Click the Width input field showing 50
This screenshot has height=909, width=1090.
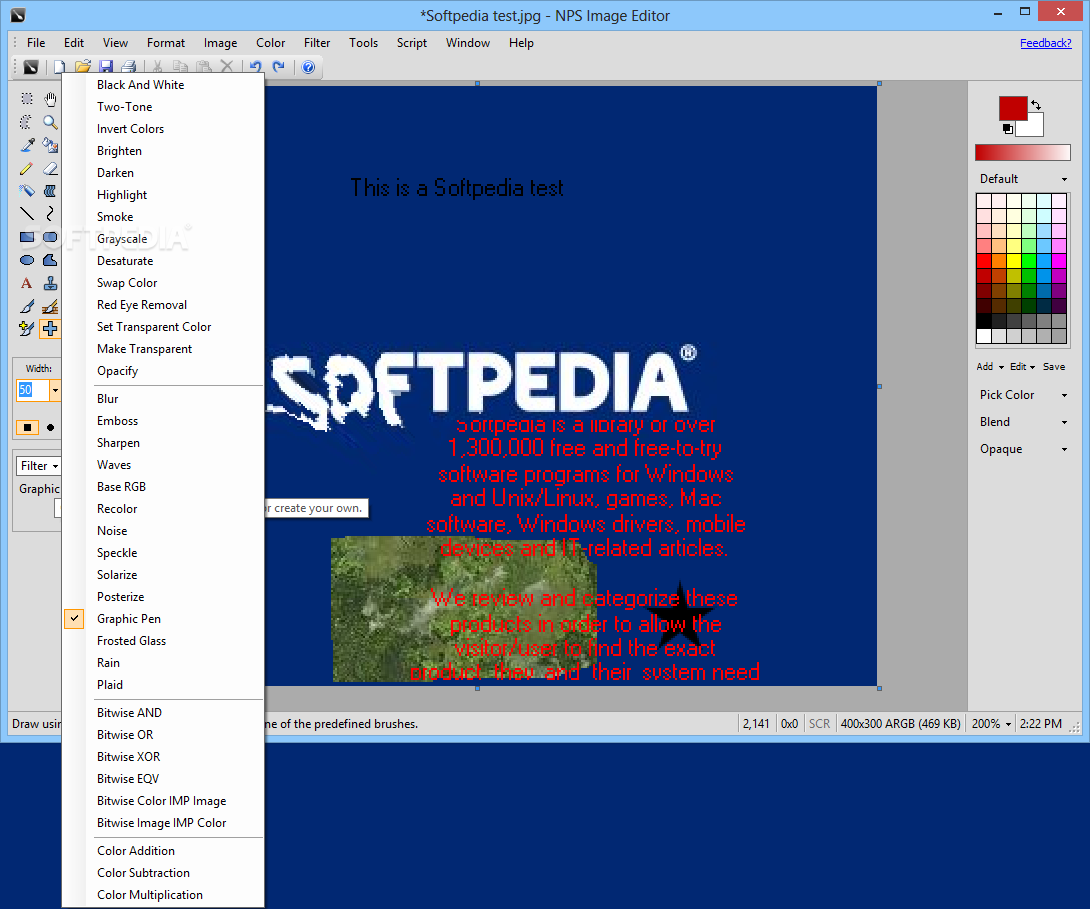(32, 390)
